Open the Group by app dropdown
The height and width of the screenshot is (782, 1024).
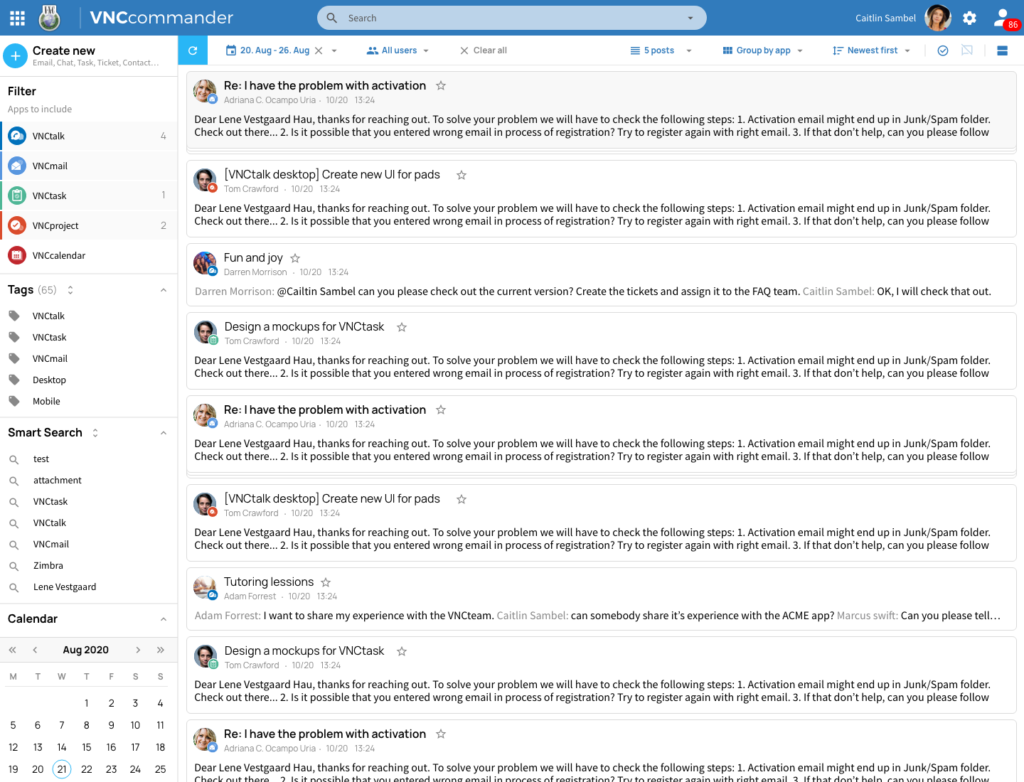(763, 50)
